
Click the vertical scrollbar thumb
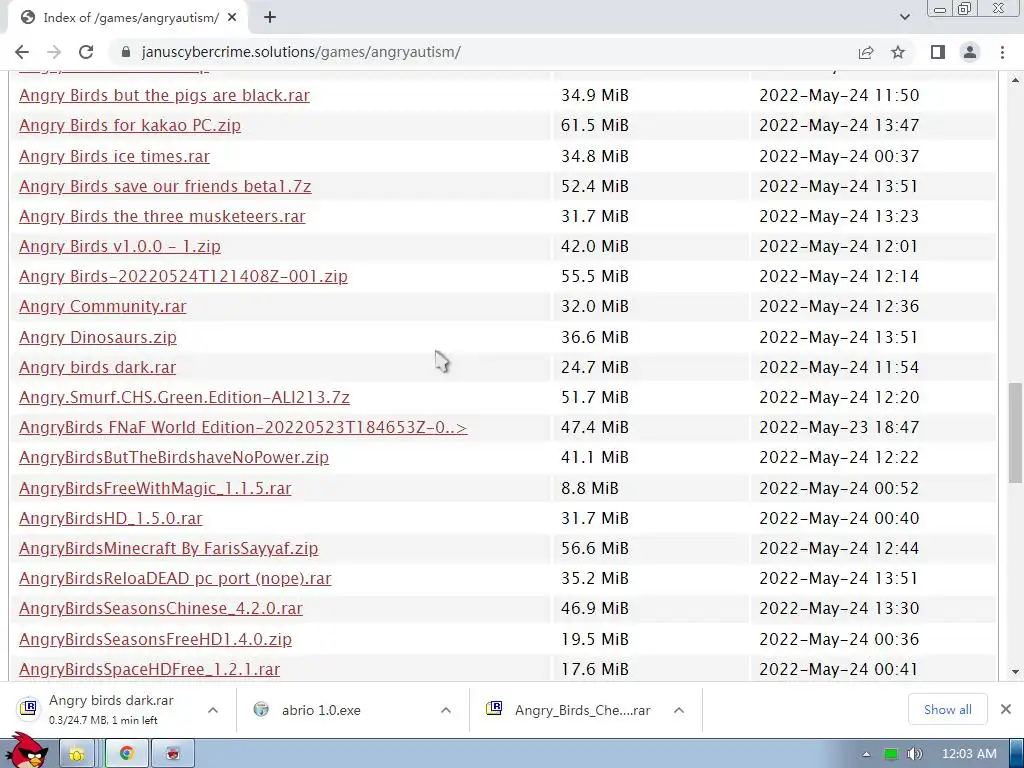(1015, 433)
